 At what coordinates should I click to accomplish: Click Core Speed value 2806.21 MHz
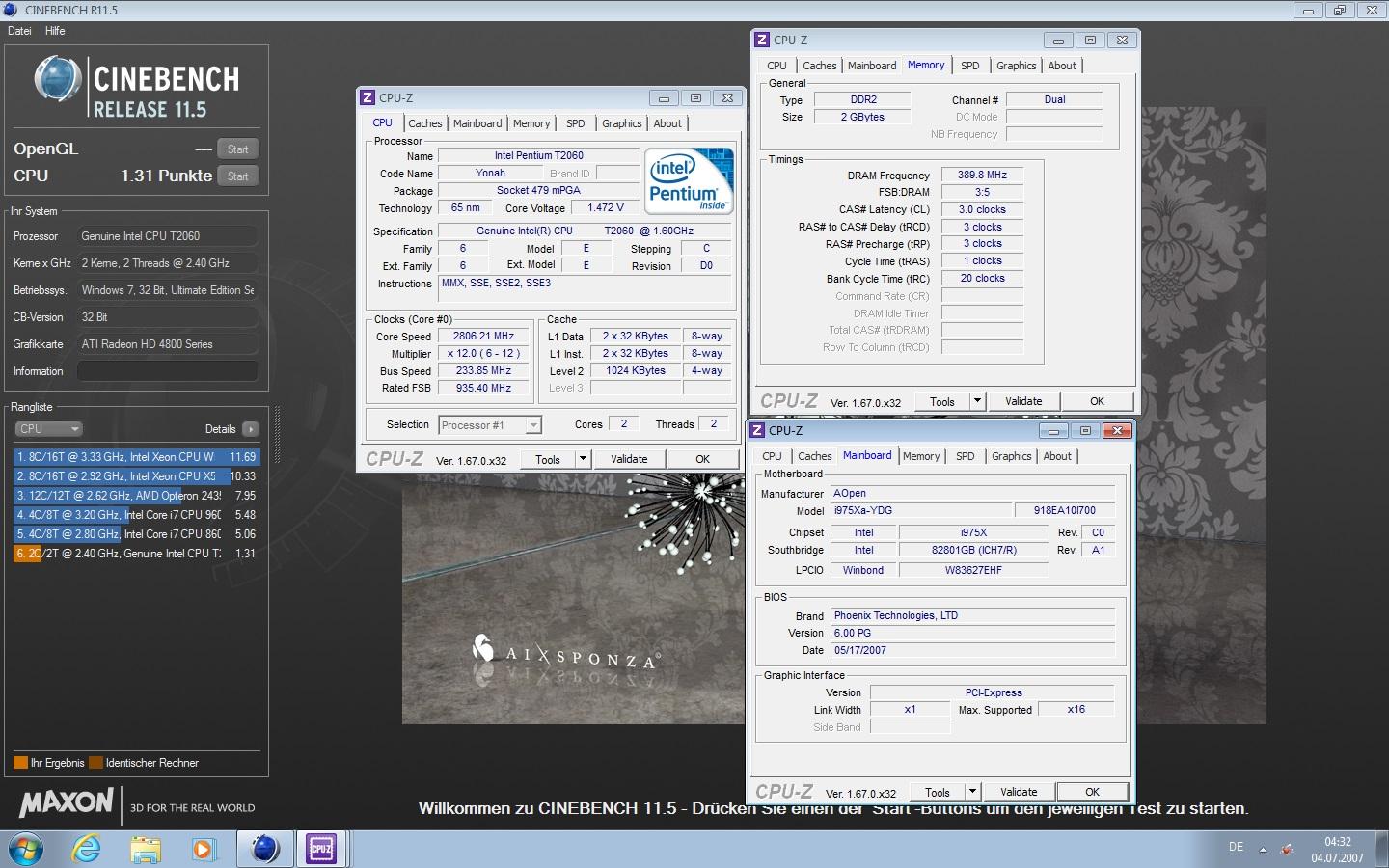tap(483, 337)
